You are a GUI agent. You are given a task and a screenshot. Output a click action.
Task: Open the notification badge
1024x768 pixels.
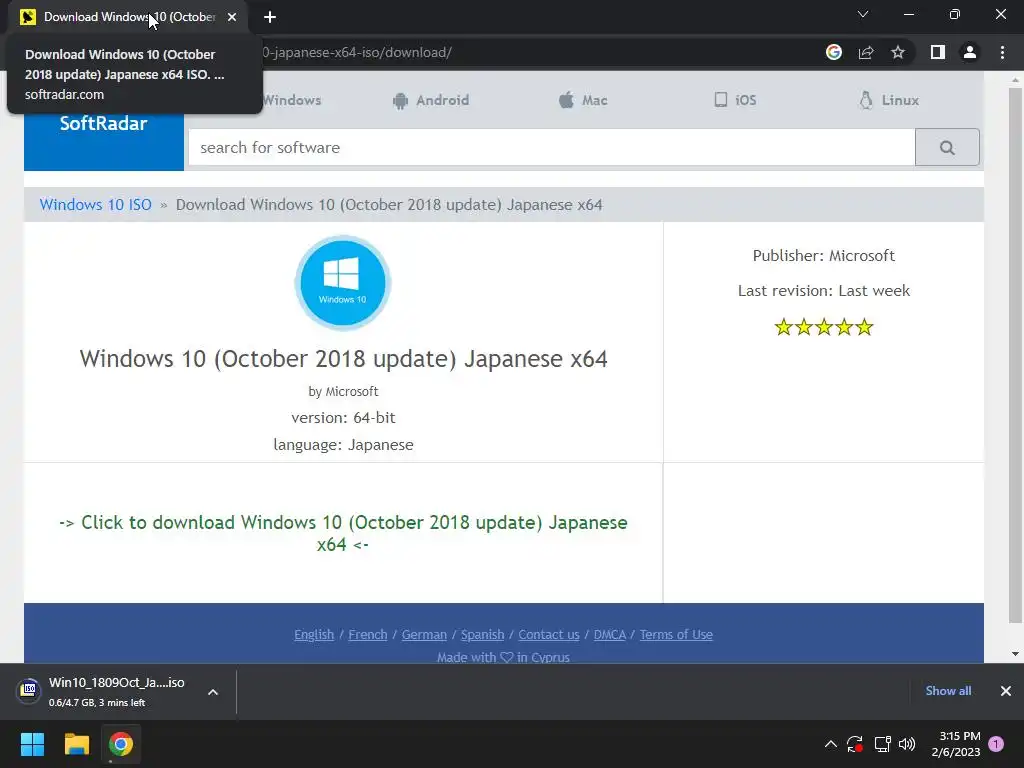point(996,744)
